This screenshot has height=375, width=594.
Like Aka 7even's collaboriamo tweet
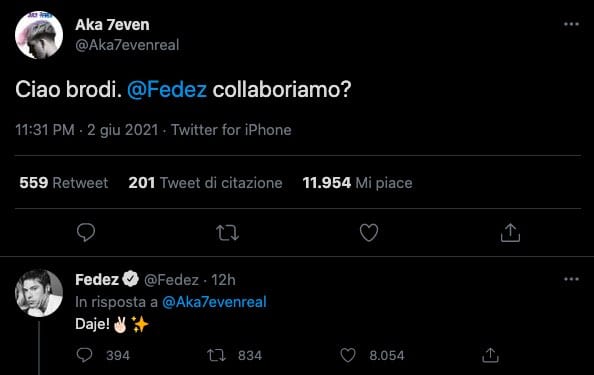tap(369, 232)
